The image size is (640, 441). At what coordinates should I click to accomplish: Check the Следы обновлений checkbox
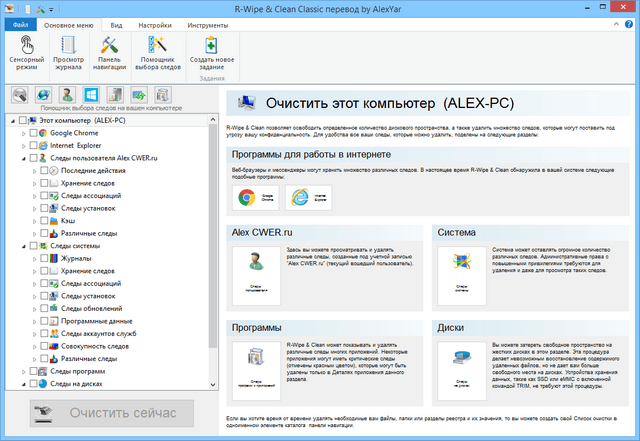click(x=44, y=309)
